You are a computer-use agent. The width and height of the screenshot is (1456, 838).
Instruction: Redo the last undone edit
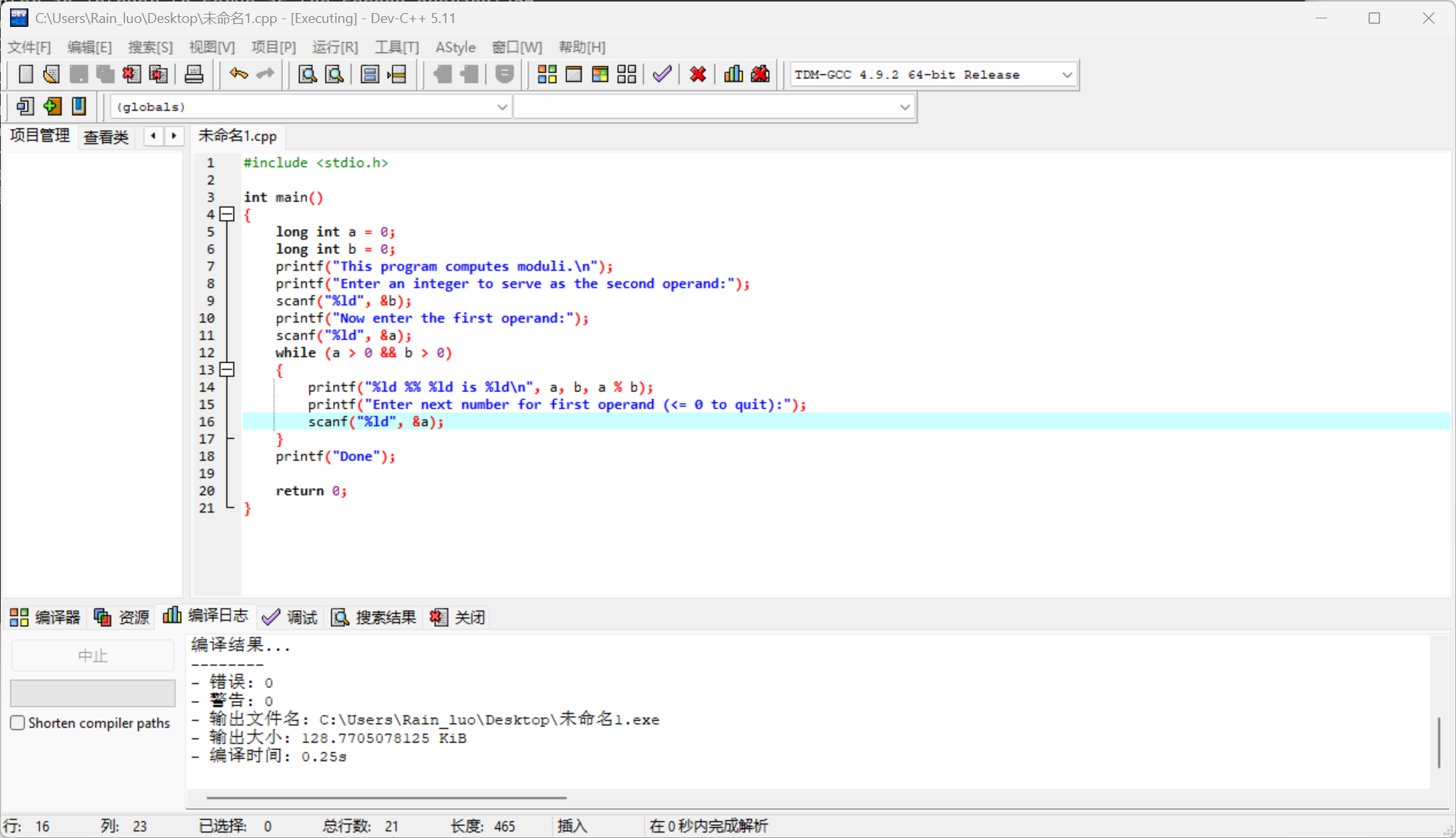[x=265, y=74]
